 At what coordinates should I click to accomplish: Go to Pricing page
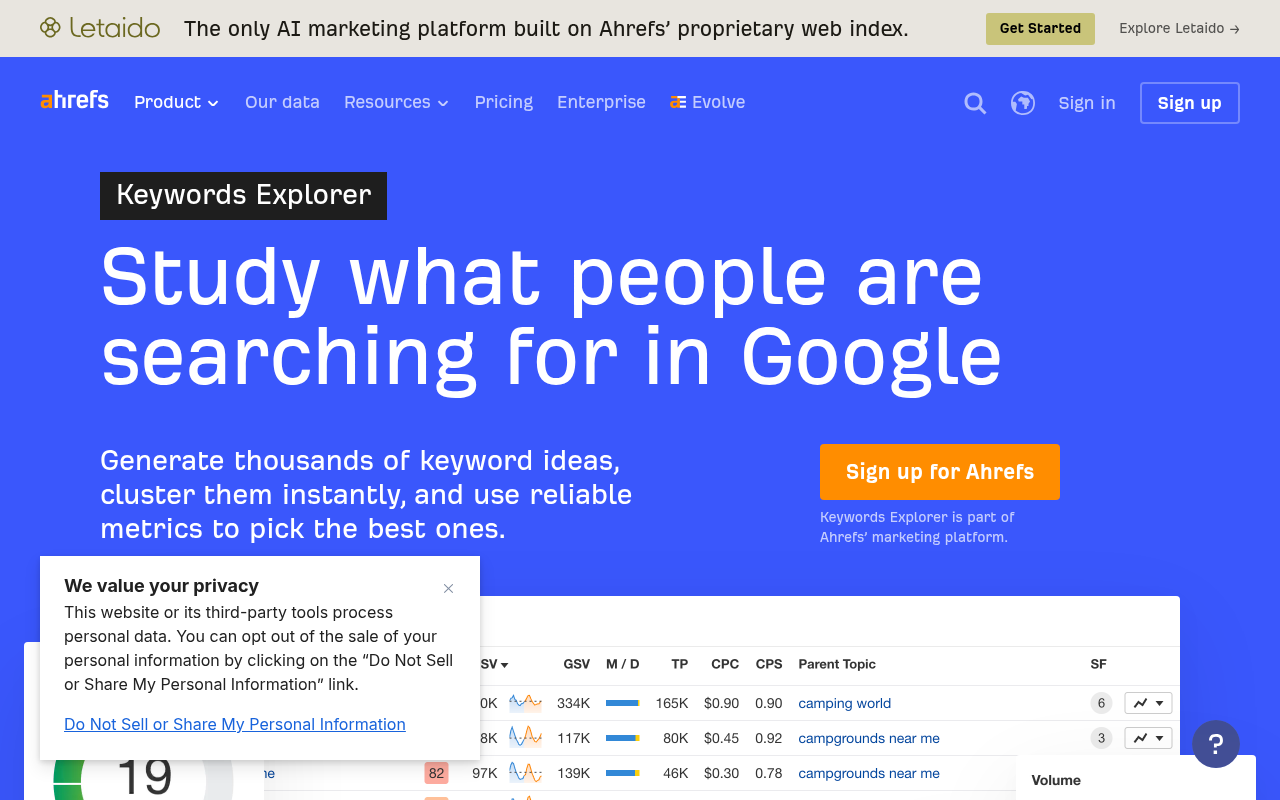click(x=504, y=102)
